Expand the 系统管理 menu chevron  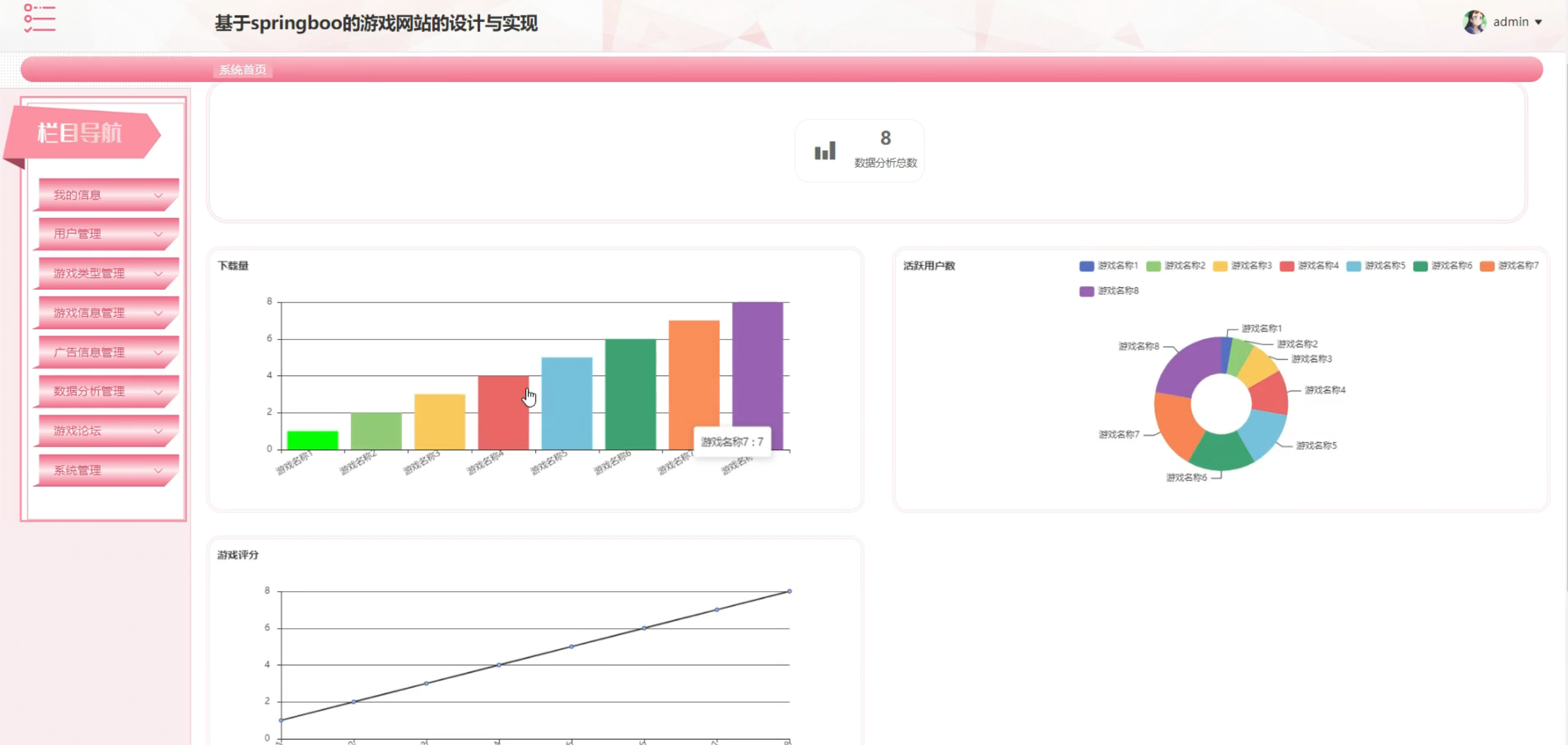pyautogui.click(x=158, y=471)
